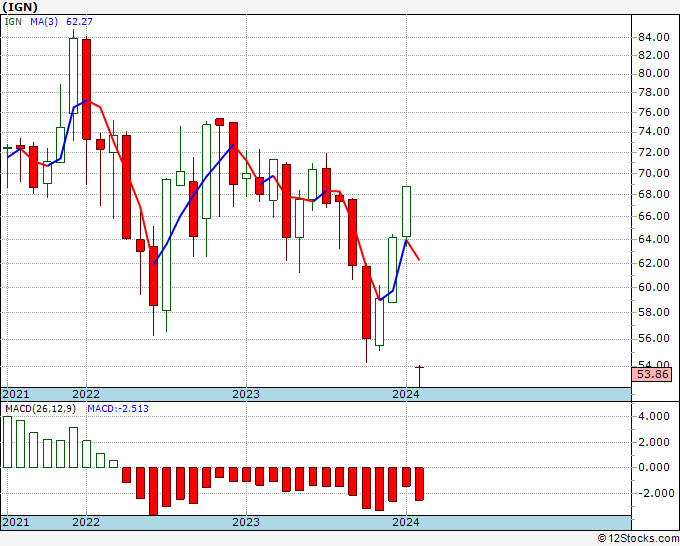Click the final red MACD bar after 2024
Image resolution: width=680 pixels, height=546 pixels.
pyautogui.click(x=419, y=484)
